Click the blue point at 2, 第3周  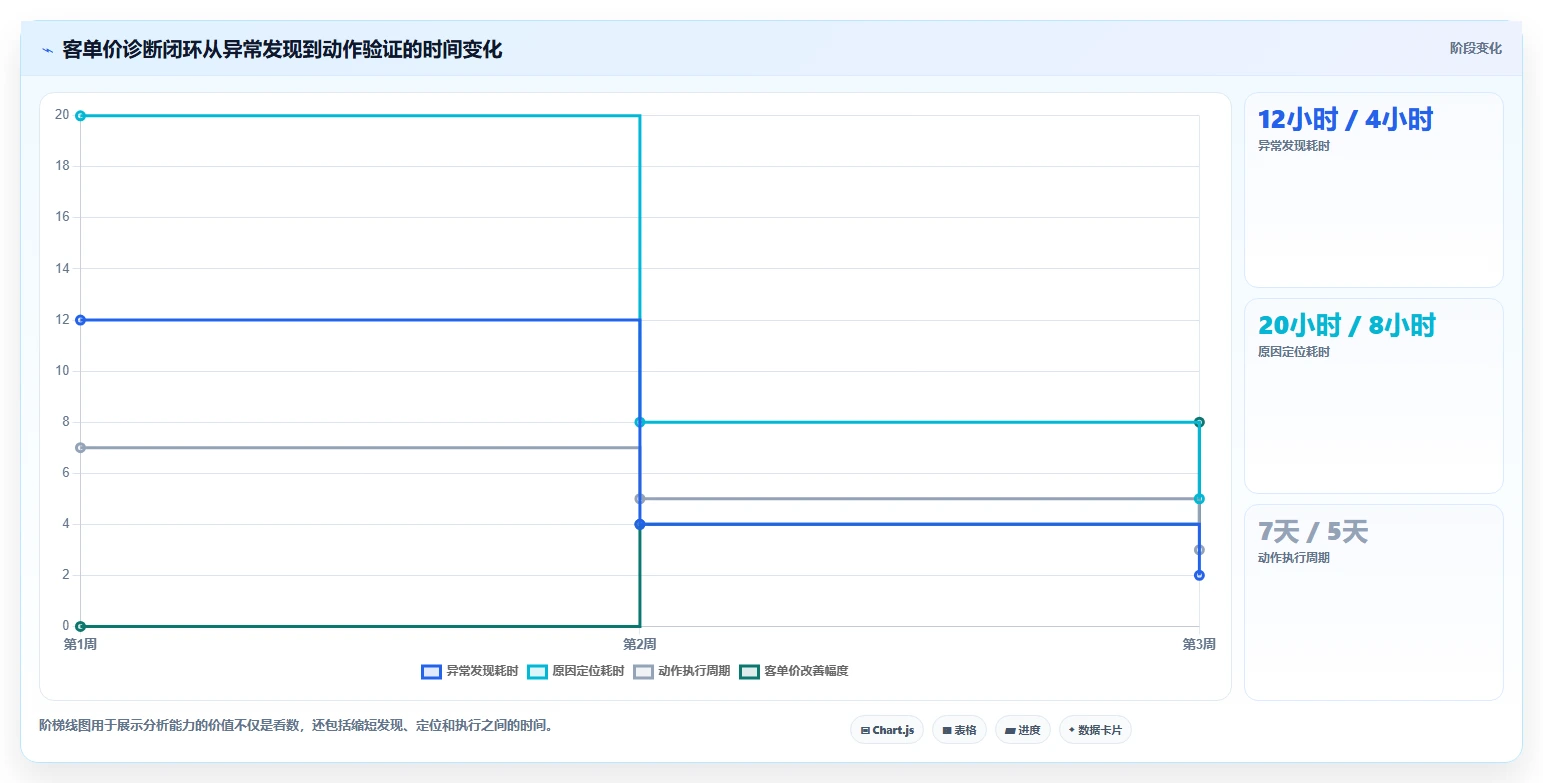click(x=1199, y=575)
